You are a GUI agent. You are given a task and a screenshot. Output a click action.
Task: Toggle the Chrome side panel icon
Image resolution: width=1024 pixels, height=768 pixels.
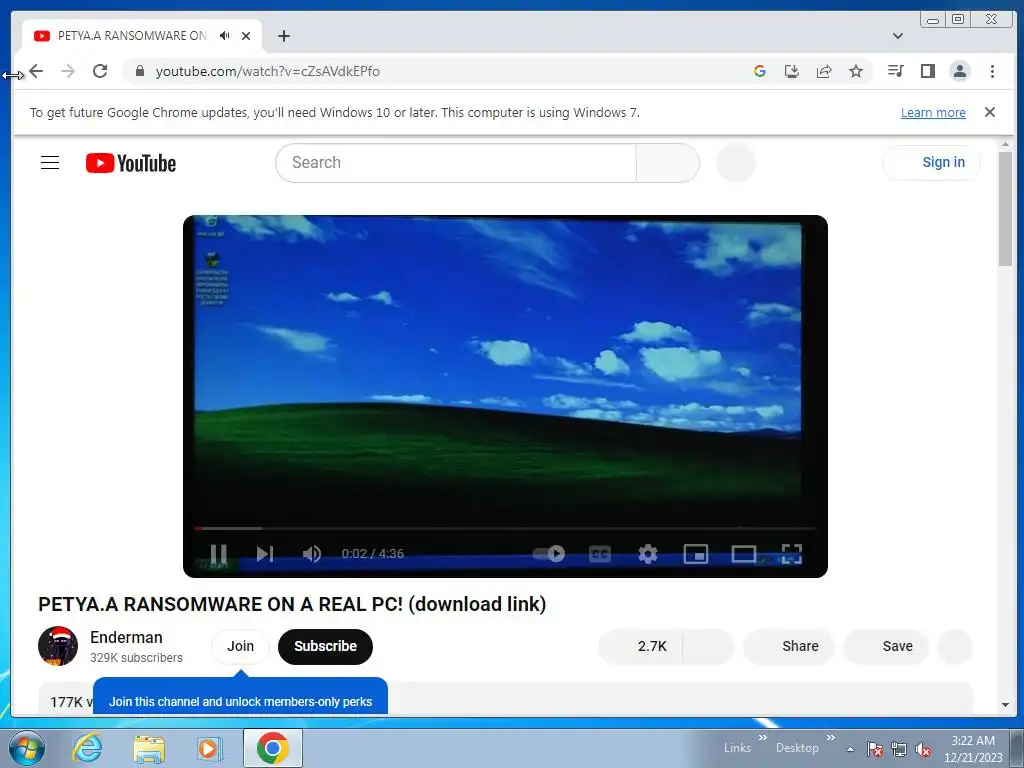coord(927,71)
